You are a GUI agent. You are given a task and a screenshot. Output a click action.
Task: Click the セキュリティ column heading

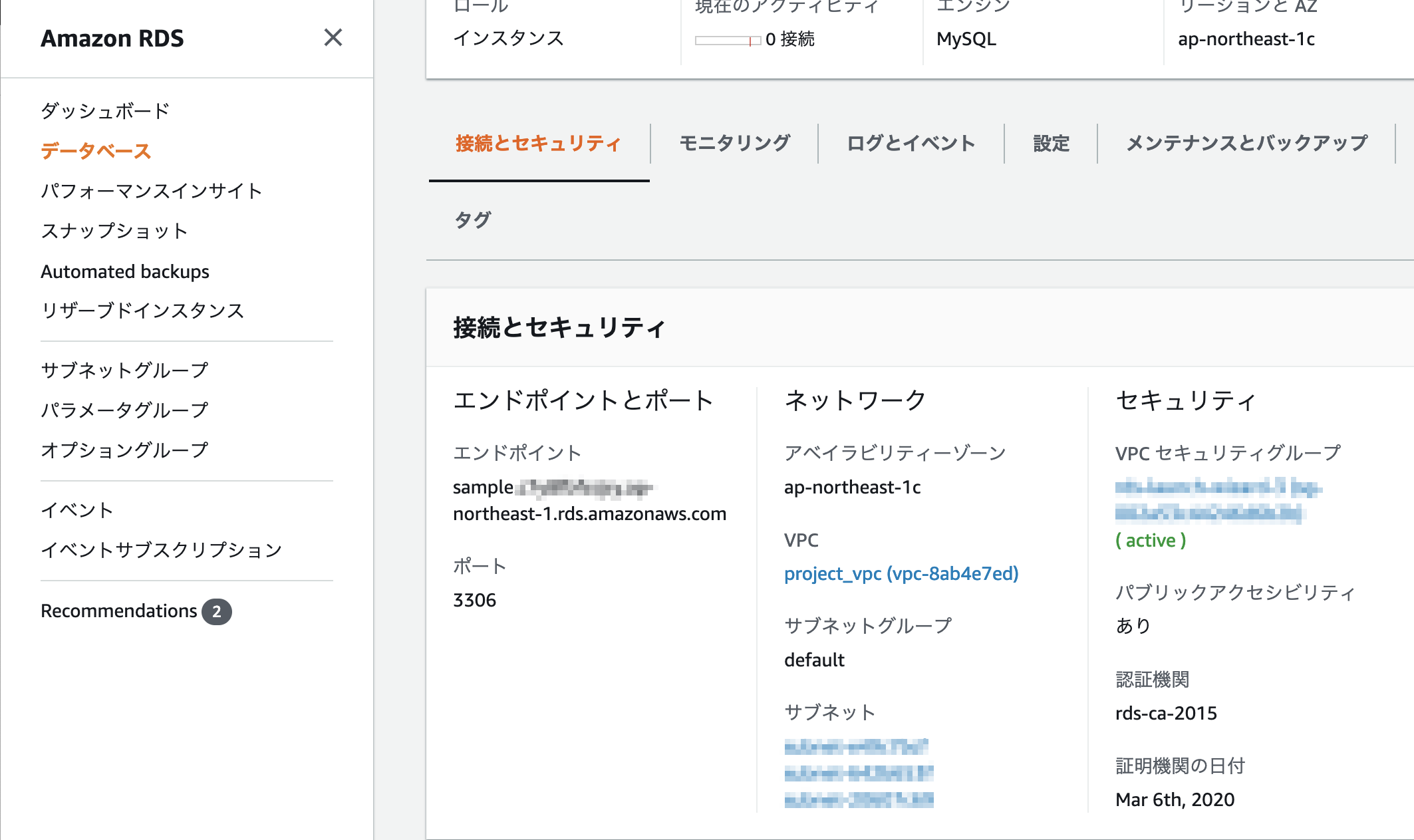[1186, 400]
